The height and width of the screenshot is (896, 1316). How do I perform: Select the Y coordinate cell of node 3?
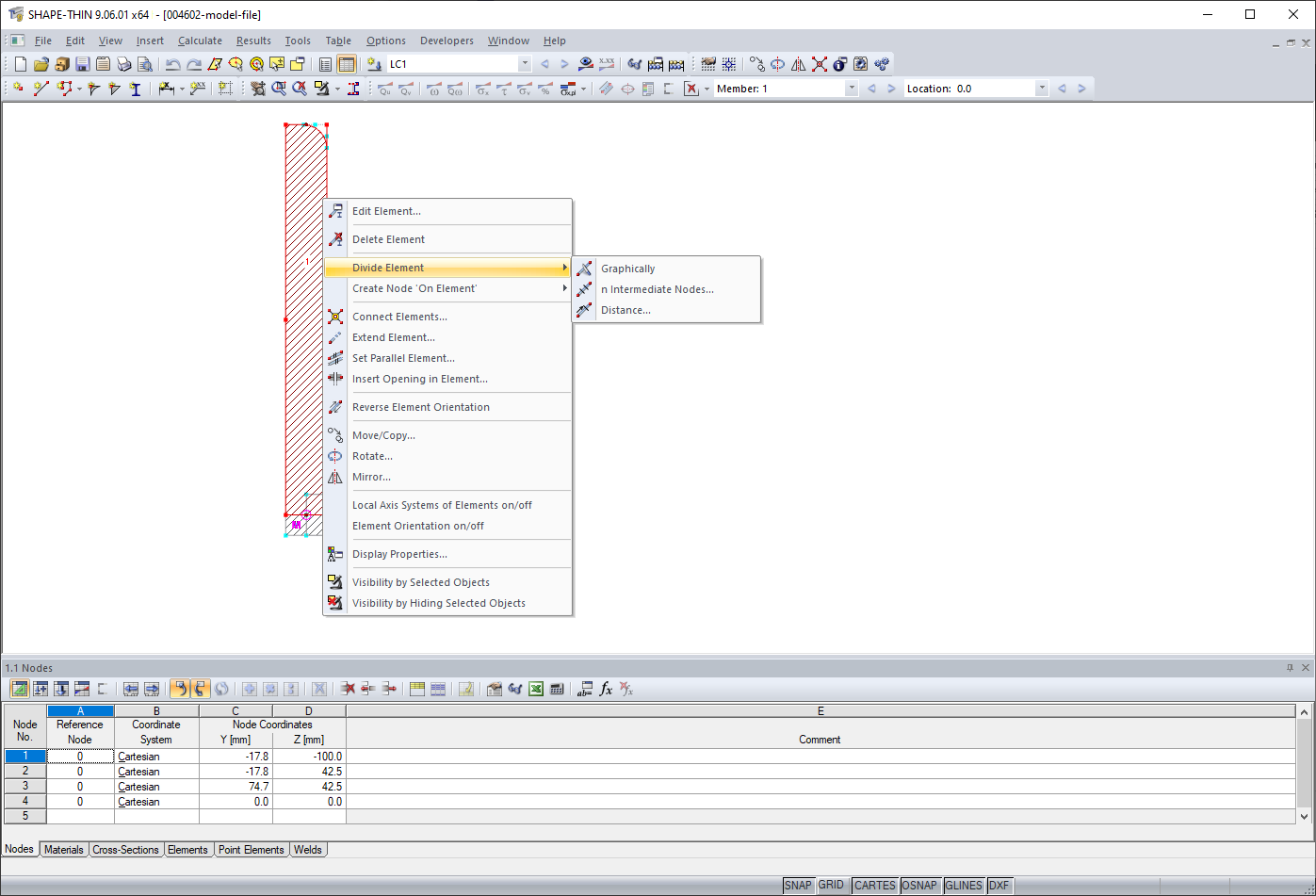click(236, 787)
